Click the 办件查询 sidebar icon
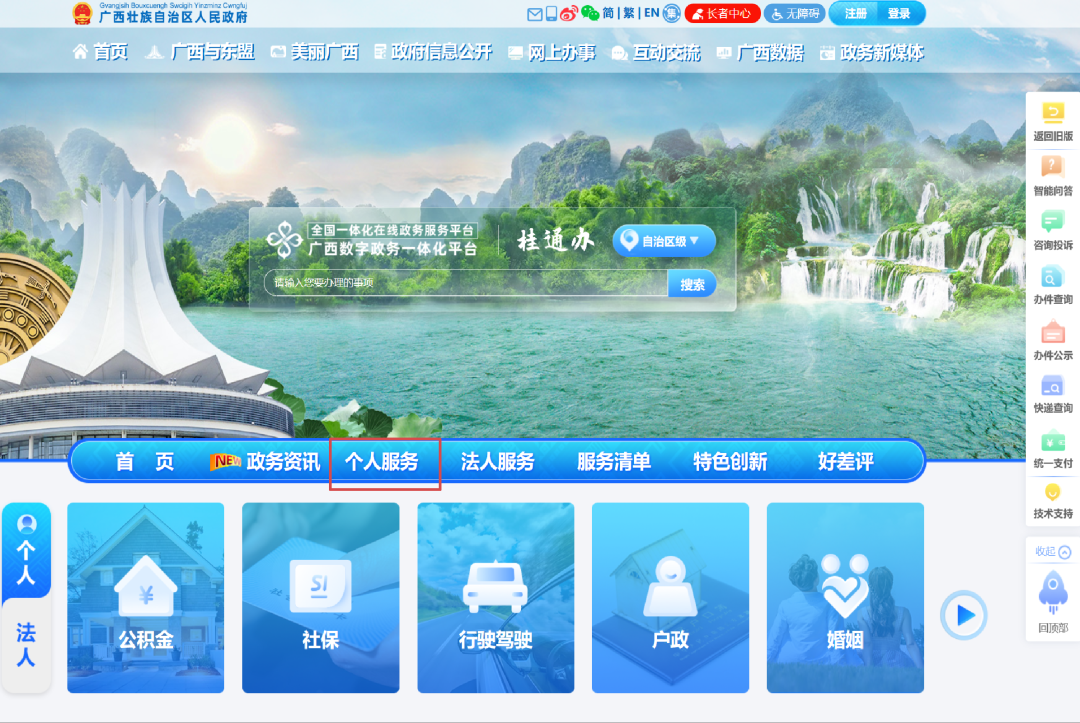Viewport: 1080px width, 723px height. 1052,277
